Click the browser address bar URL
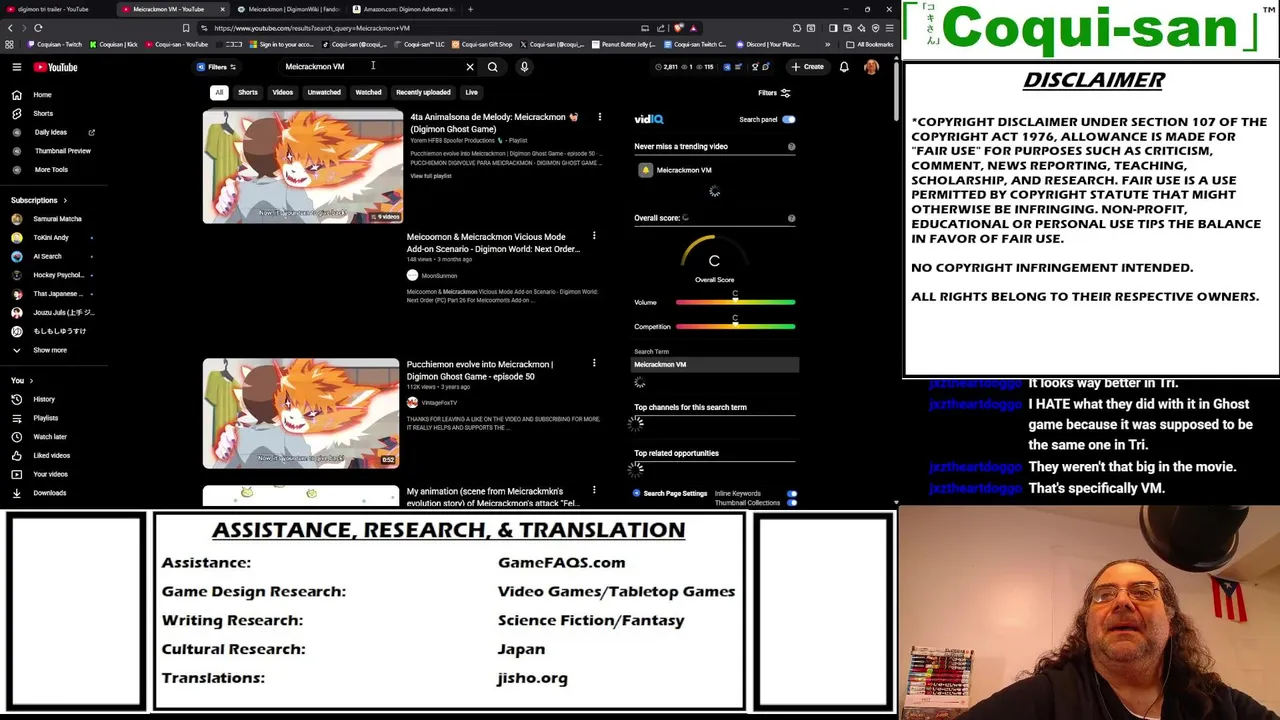This screenshot has height=720, width=1280. (x=312, y=28)
